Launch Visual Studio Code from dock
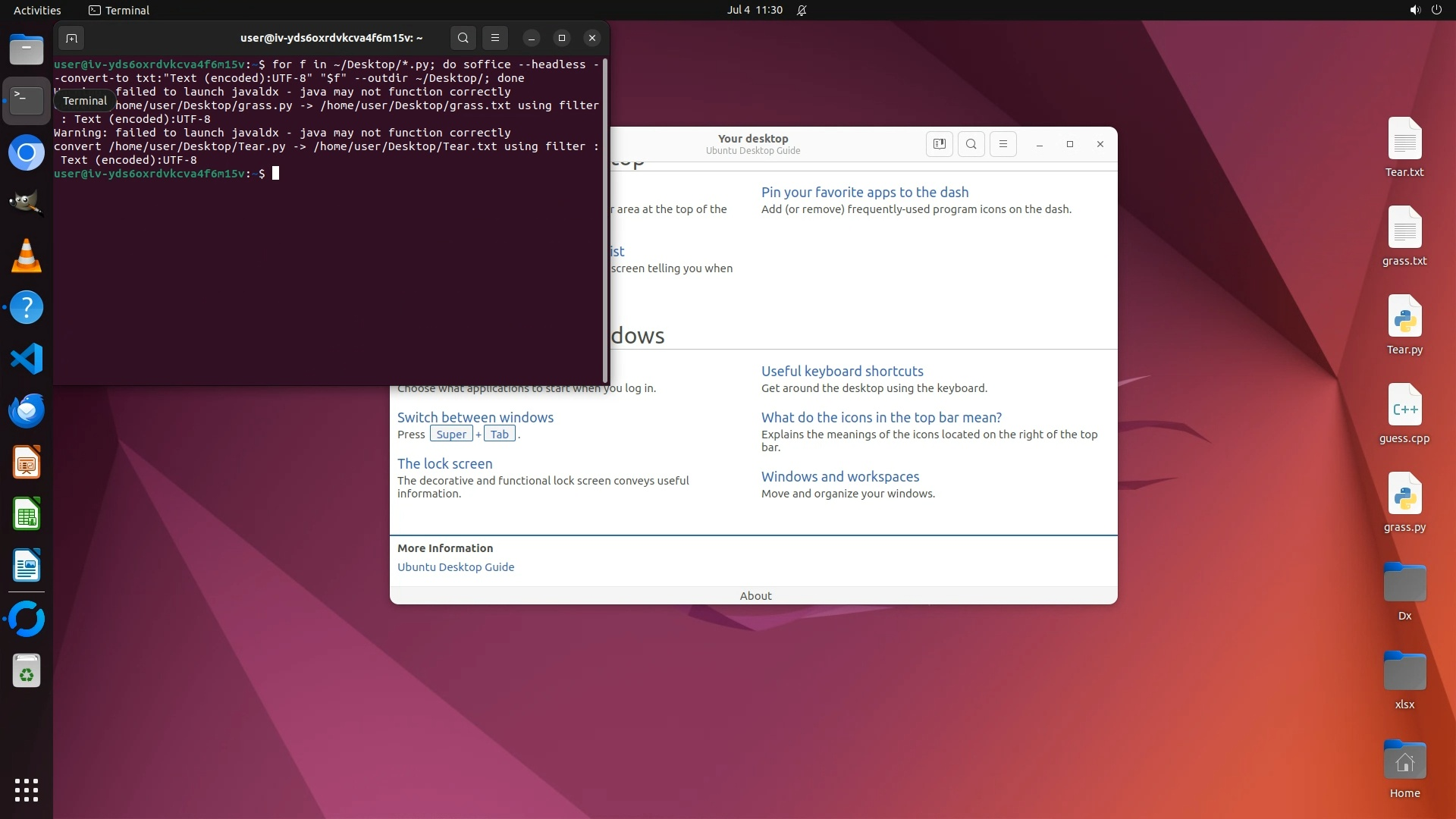The width and height of the screenshot is (1456, 819). pyautogui.click(x=27, y=359)
